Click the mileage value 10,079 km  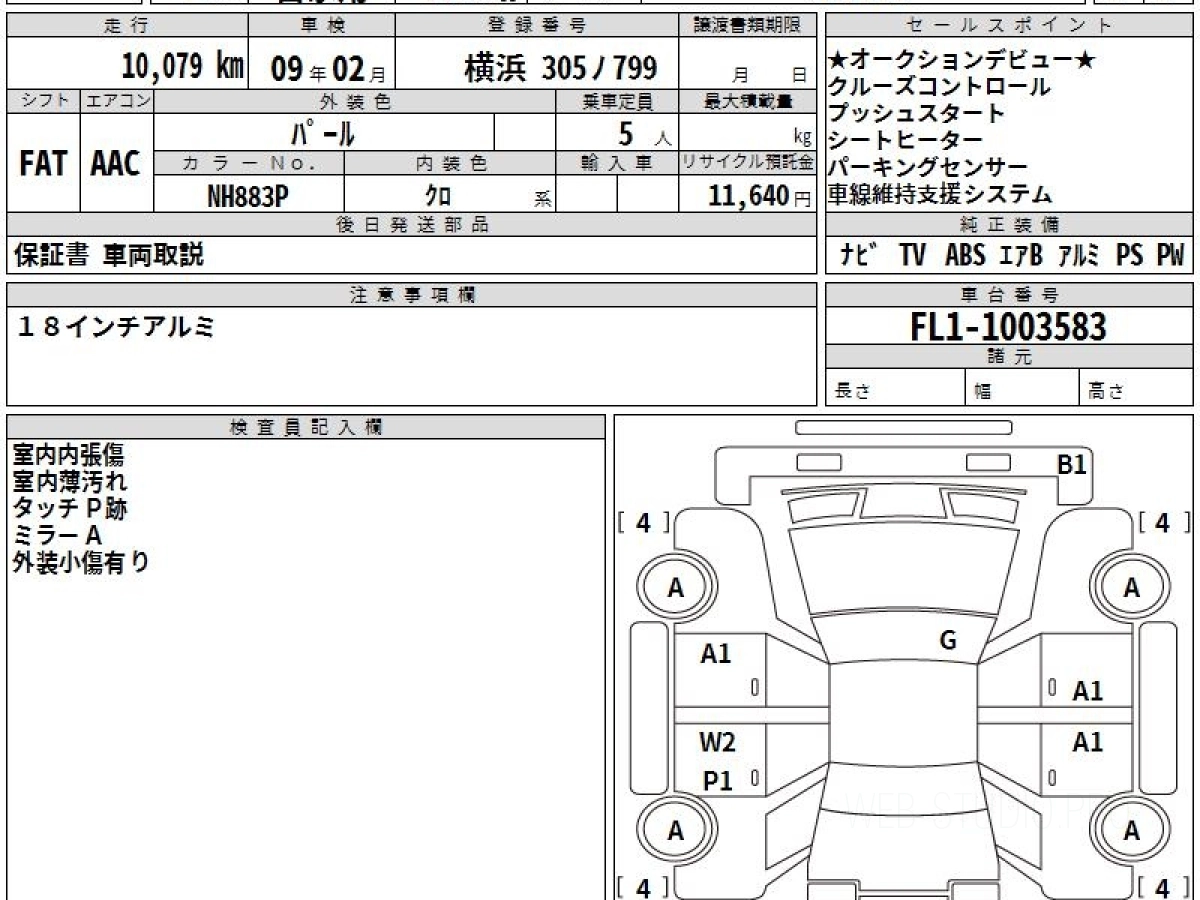[183, 67]
